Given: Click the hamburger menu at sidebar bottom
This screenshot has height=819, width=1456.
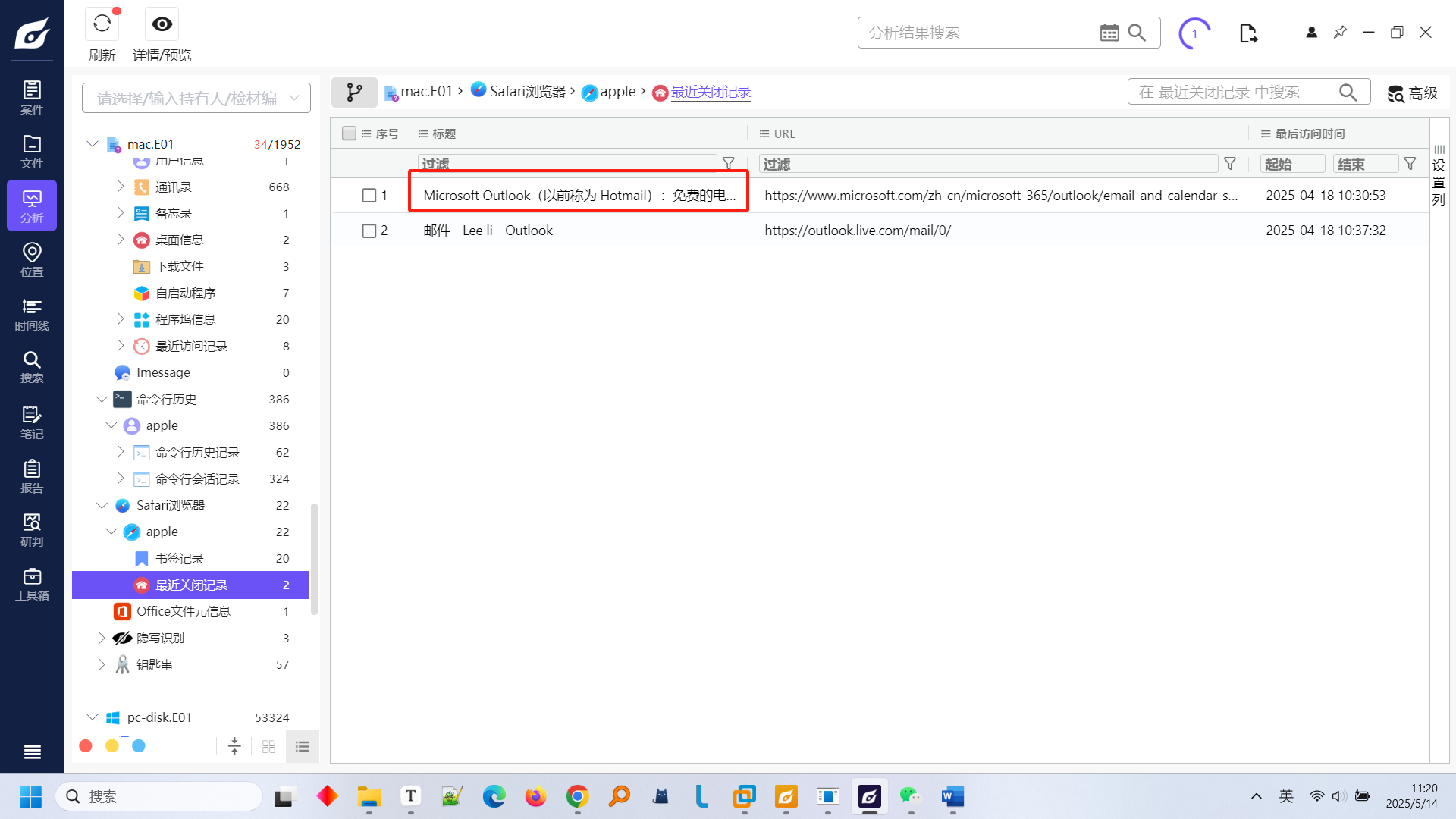Looking at the screenshot, I should click(32, 752).
